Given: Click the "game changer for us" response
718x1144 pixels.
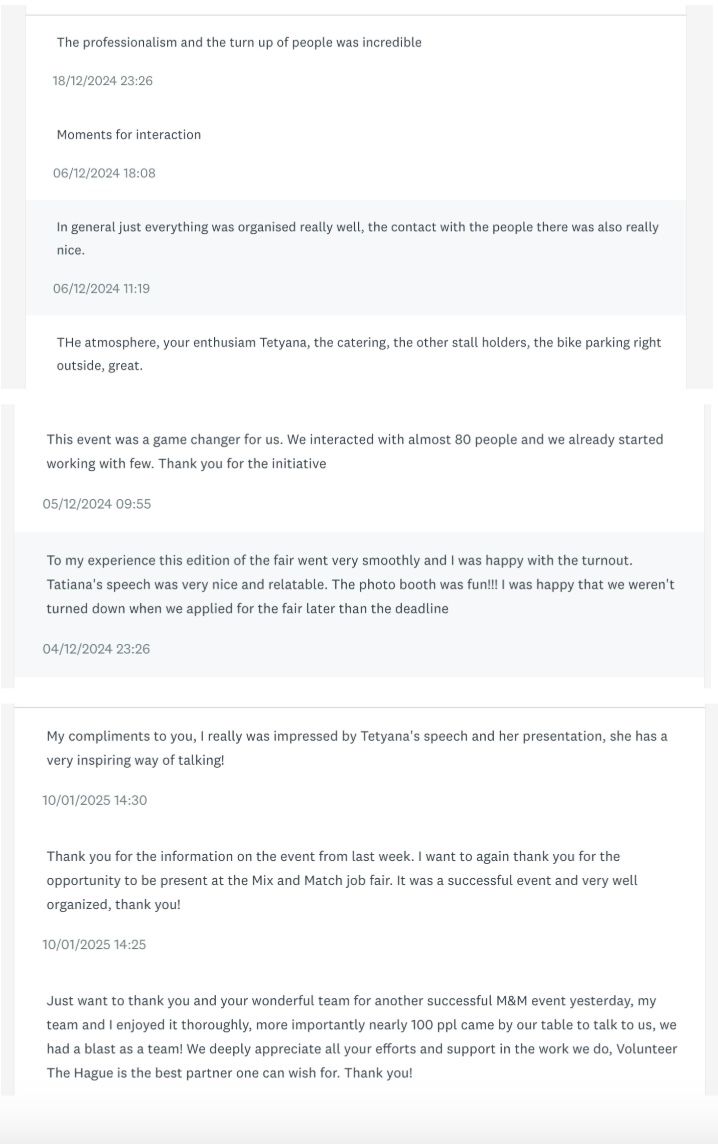Looking at the screenshot, I should pyautogui.click(x=354, y=451).
